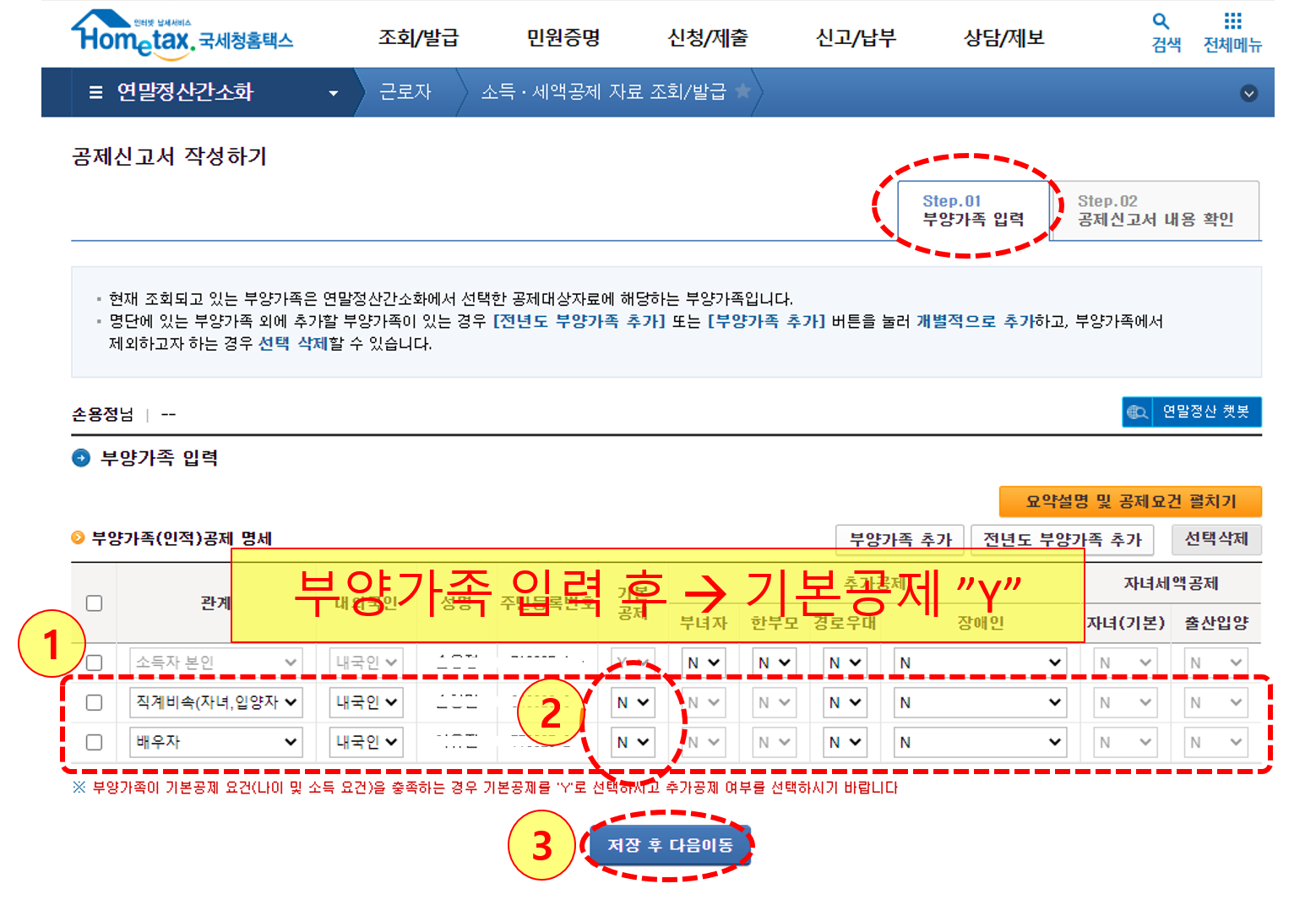Click the 부양가족 입력 section heading

coord(159,458)
